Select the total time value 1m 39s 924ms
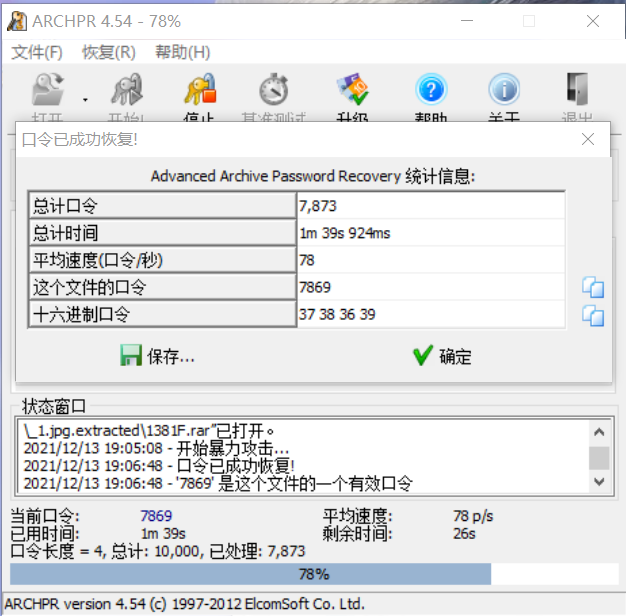This screenshot has width=626, height=616. click(x=431, y=233)
